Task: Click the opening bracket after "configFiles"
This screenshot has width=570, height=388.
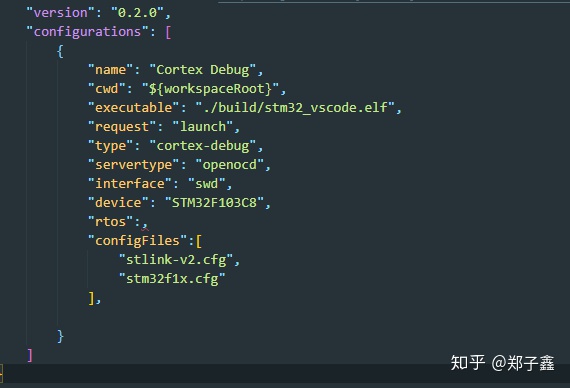Action: 199,241
